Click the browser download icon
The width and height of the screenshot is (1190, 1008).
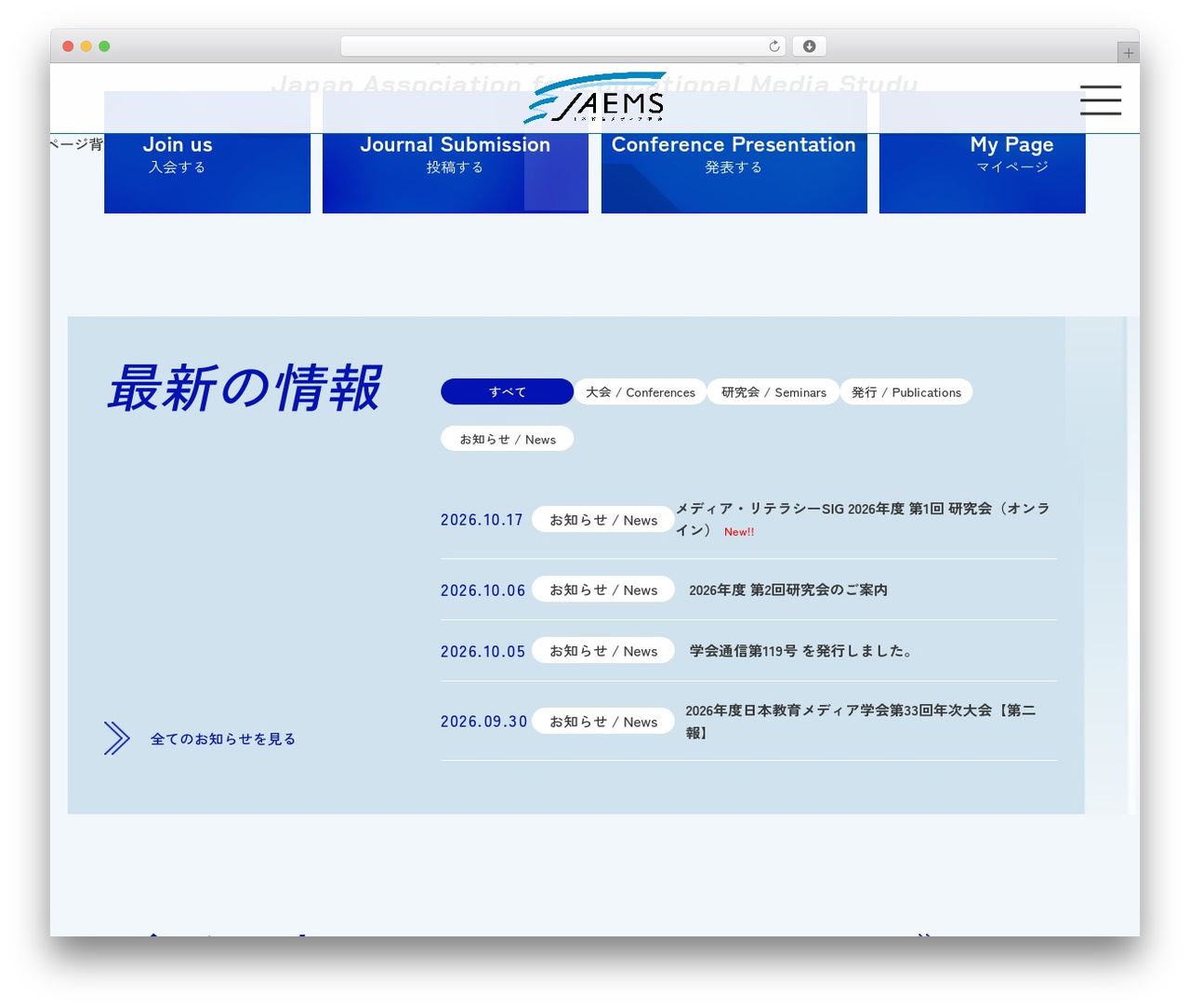(x=810, y=46)
